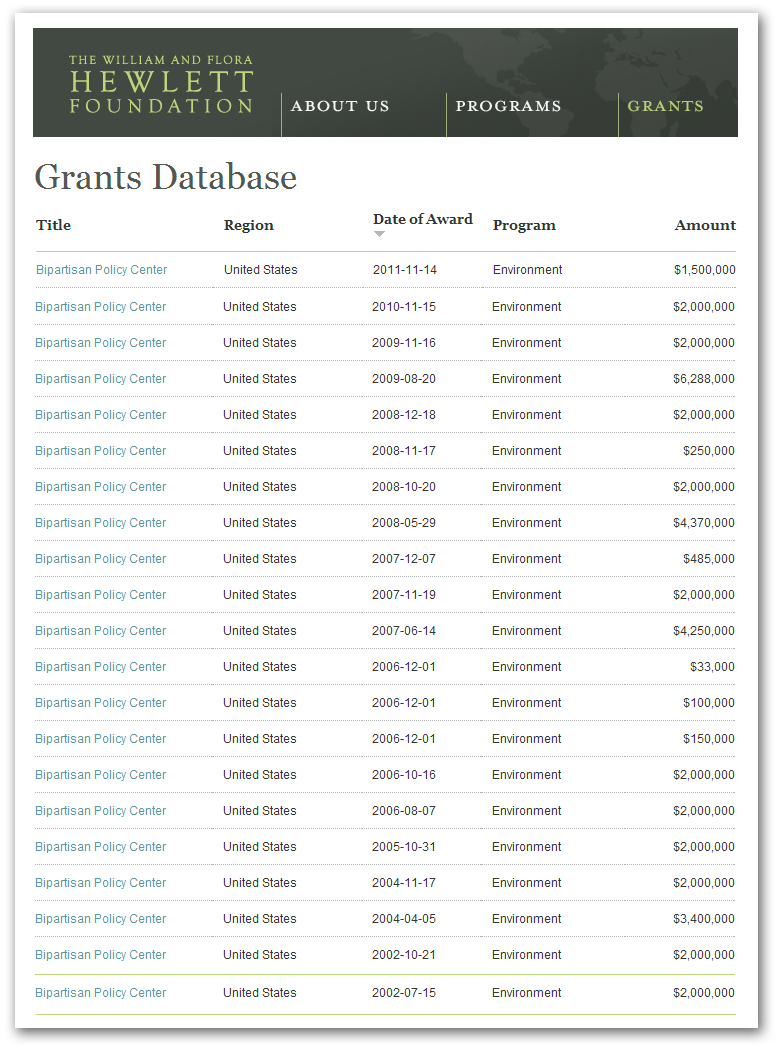Open Bipartisan Policy Center grant dated 2006-08-07
This screenshot has width=777, height=1048.
(x=100, y=812)
